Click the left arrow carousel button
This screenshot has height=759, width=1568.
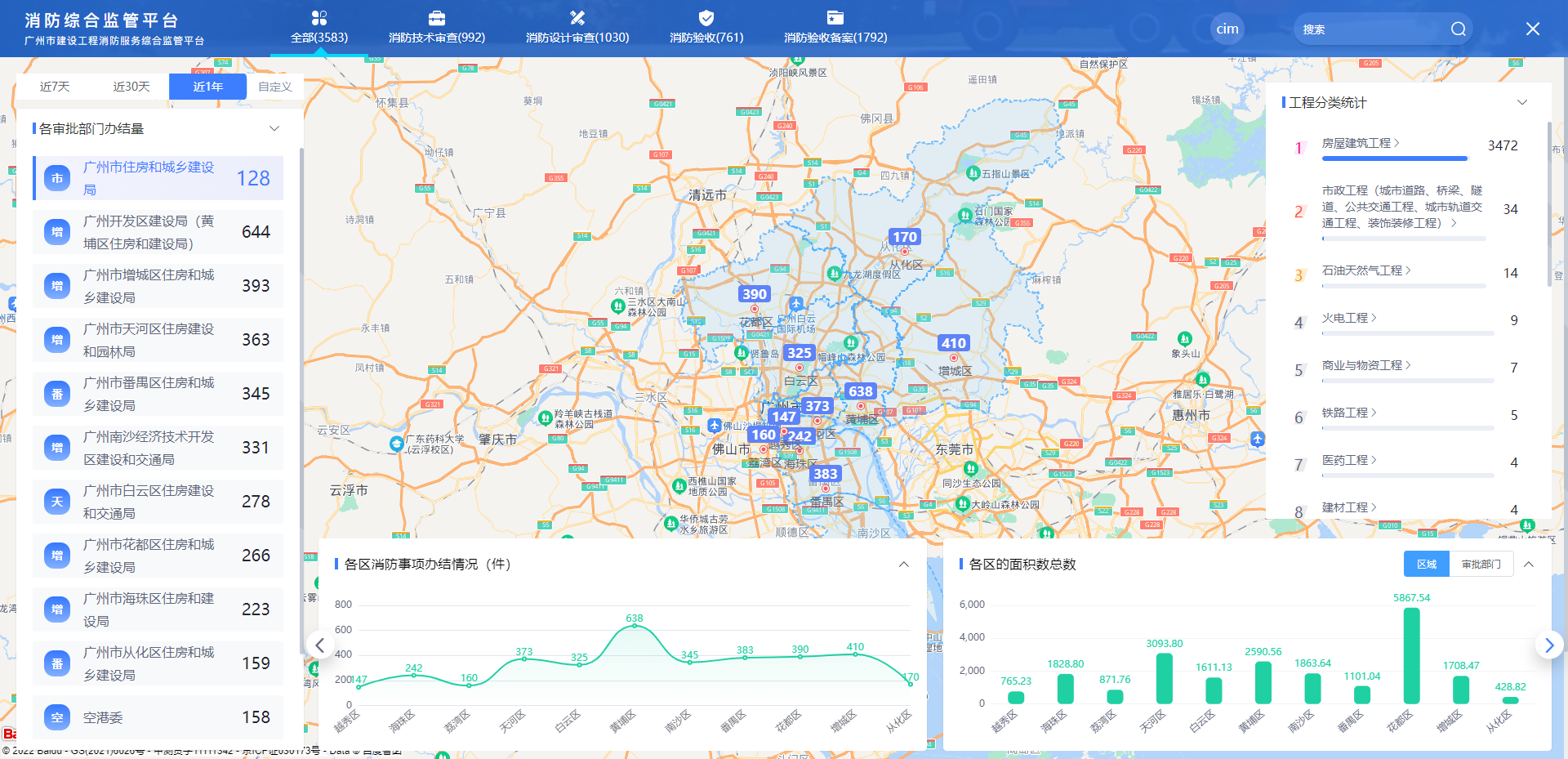320,645
